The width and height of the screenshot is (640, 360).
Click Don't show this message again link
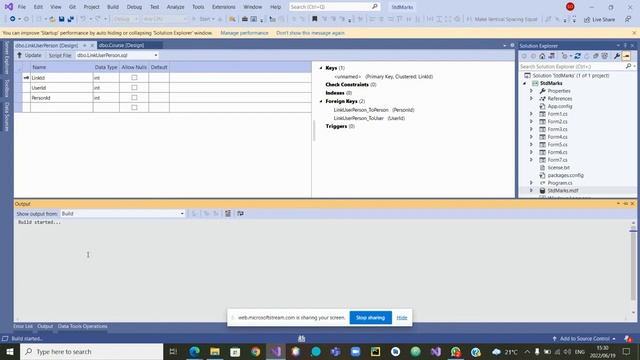[x=311, y=33]
